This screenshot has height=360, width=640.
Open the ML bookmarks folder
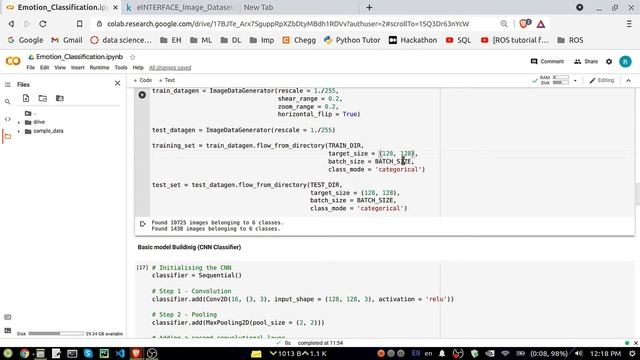tap(201, 40)
